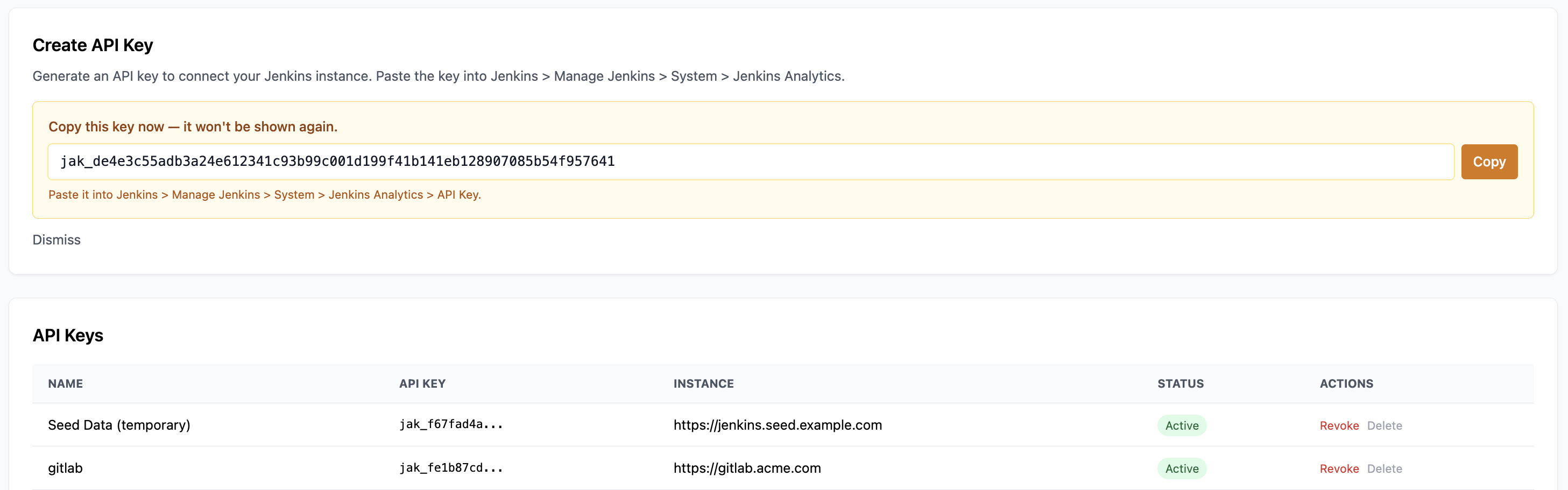1568x490 pixels.
Task: Revoke the Seed Data (temporary) key
Action: (x=1339, y=425)
